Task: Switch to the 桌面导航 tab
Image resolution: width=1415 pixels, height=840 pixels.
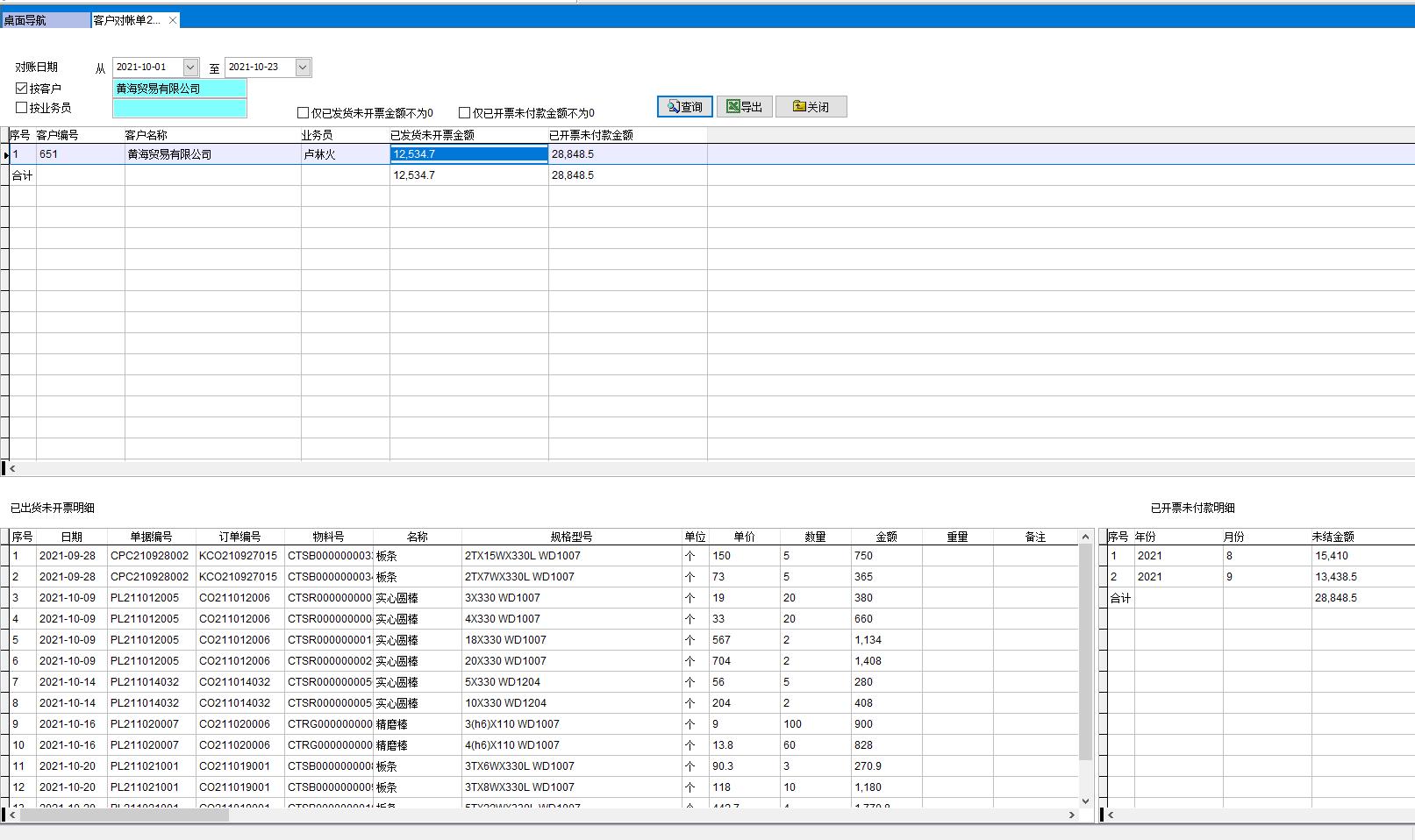Action: pos(44,20)
